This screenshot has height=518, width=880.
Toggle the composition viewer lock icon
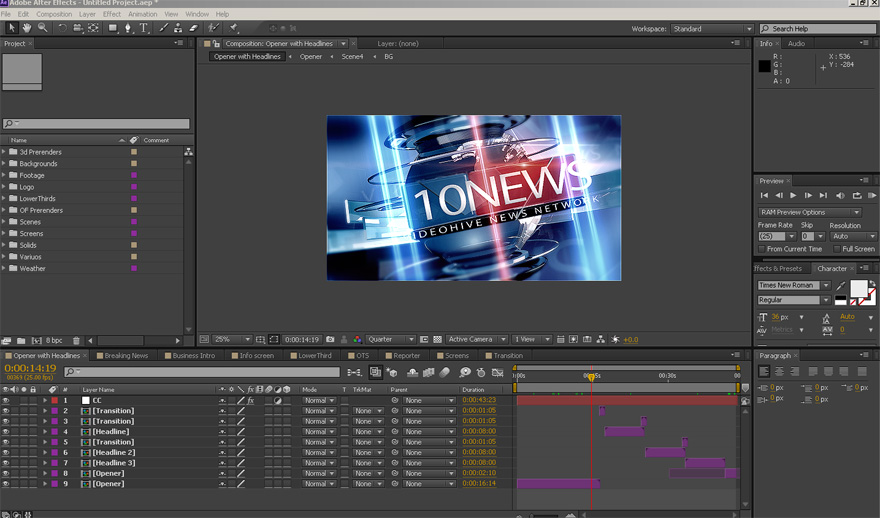pyautogui.click(x=216, y=43)
